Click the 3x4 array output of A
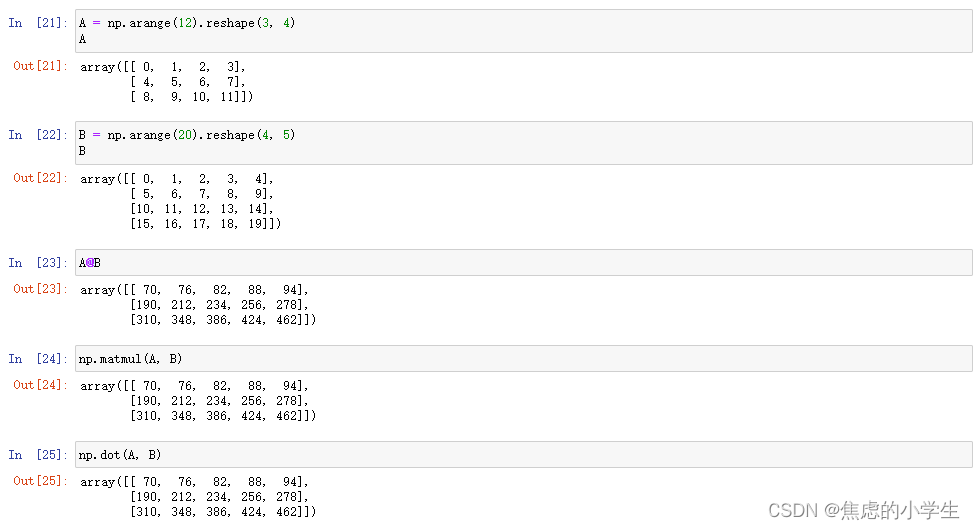 167,82
